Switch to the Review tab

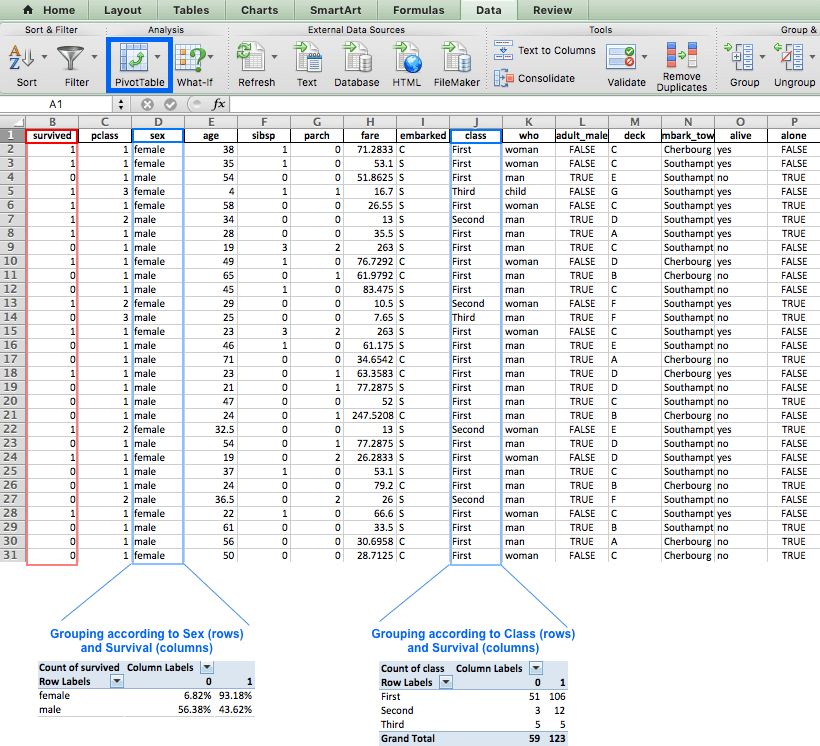pos(551,10)
